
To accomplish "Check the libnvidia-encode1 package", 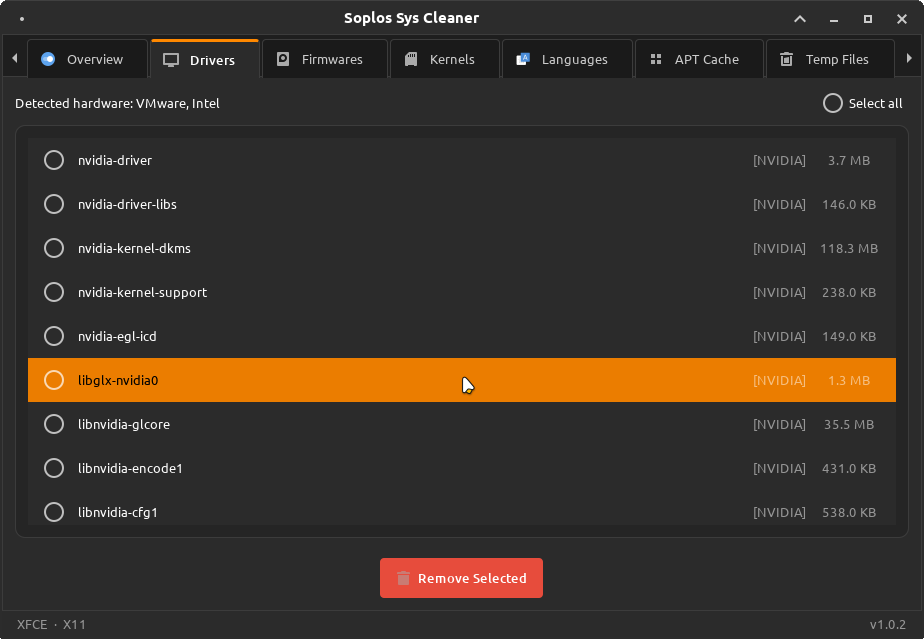I will pyautogui.click(x=54, y=468).
